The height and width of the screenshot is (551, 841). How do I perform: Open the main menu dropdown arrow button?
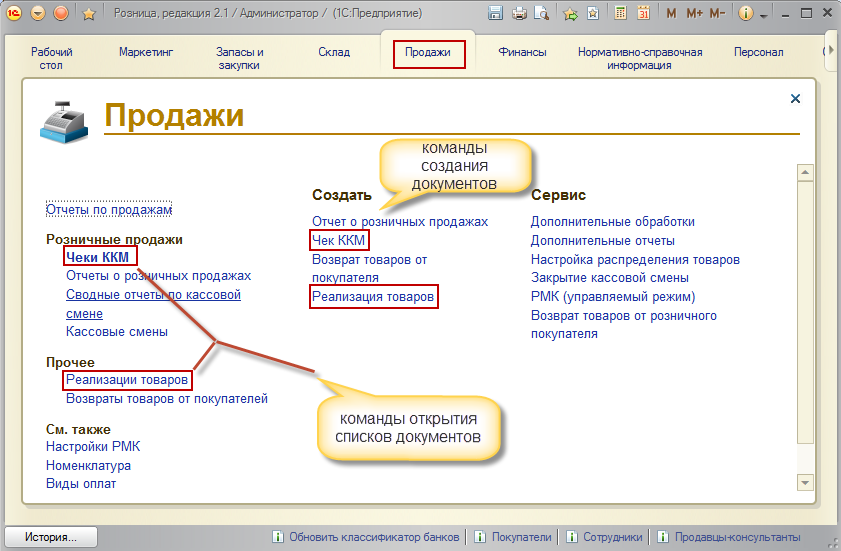coord(38,13)
